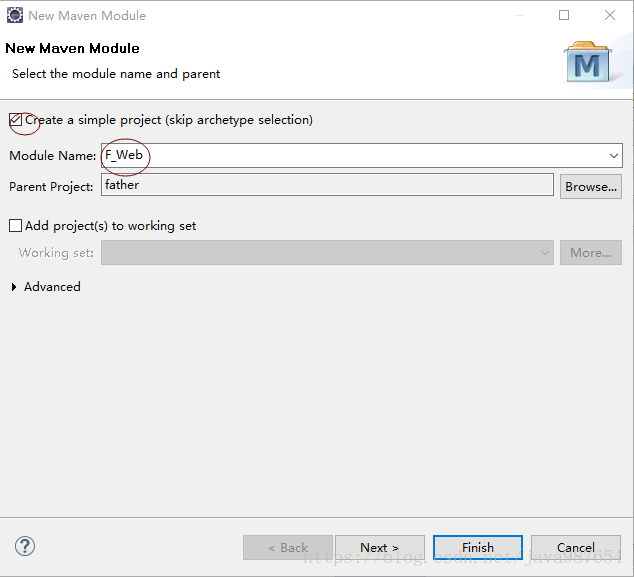Click into the Module Name field
Image resolution: width=634 pixels, height=577 pixels.
click(x=362, y=156)
